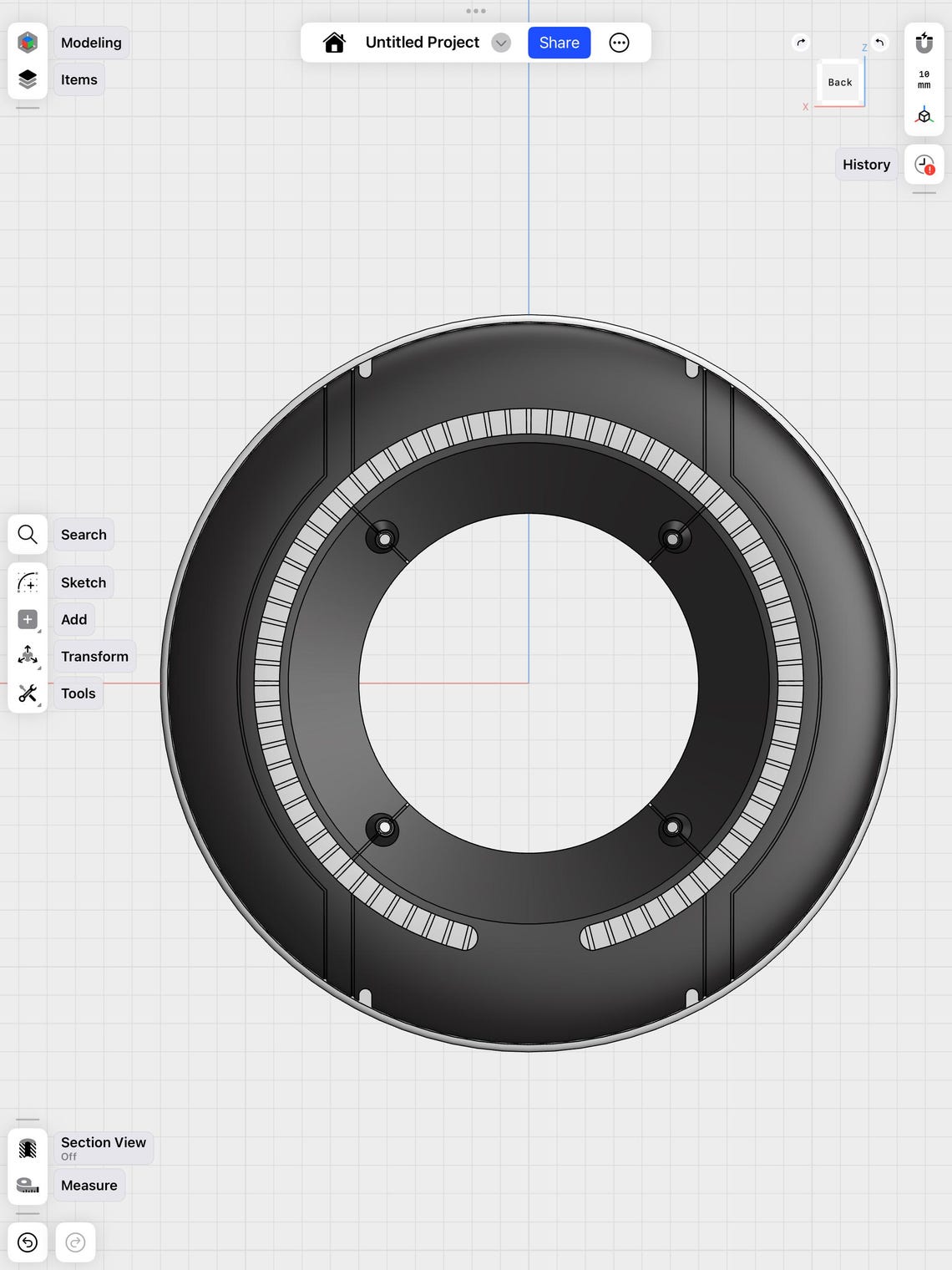The image size is (952, 1270).
Task: Click the Search magnifier icon
Action: [28, 535]
